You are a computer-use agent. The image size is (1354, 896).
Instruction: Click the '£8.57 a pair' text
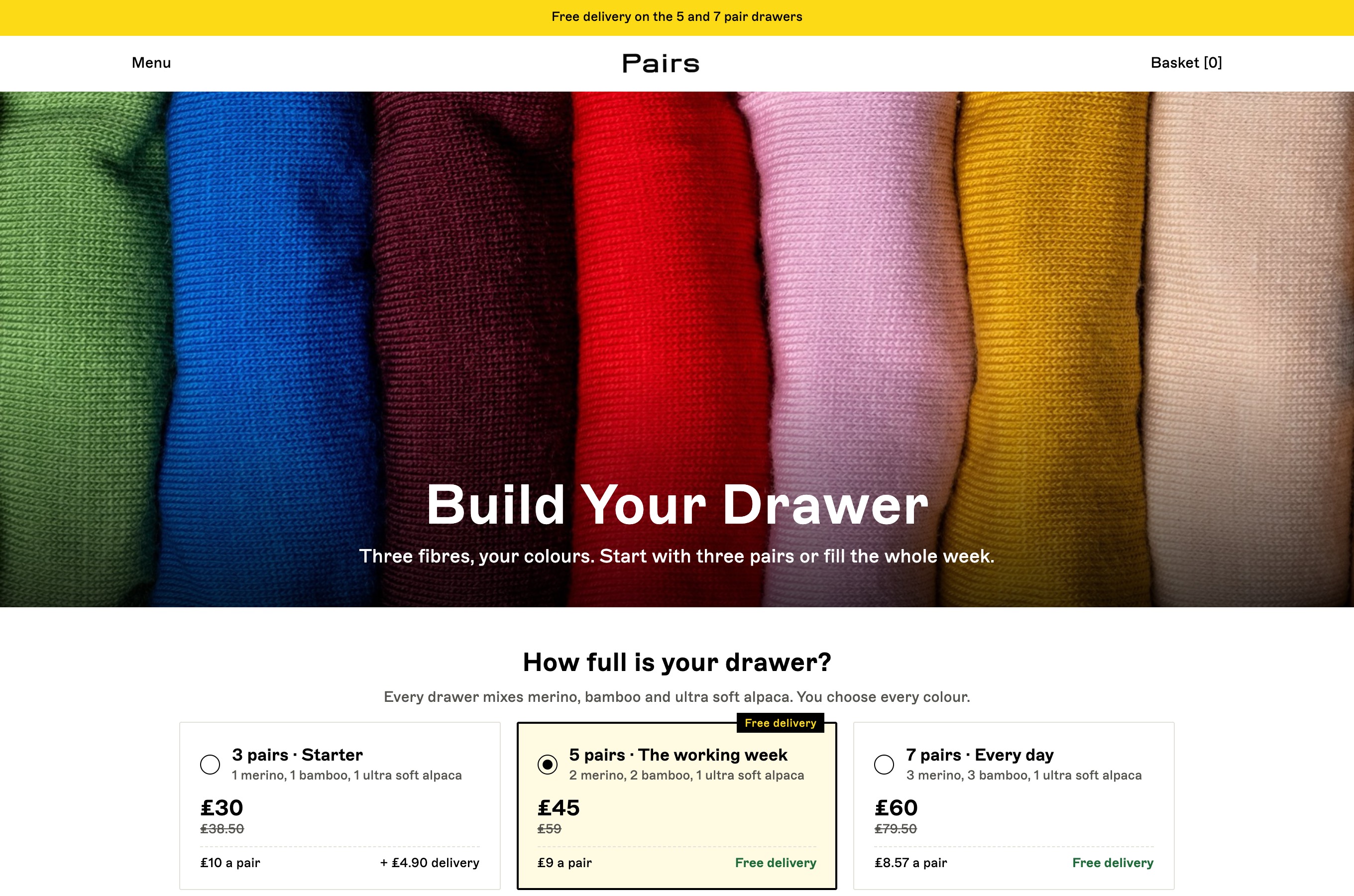pos(910,863)
